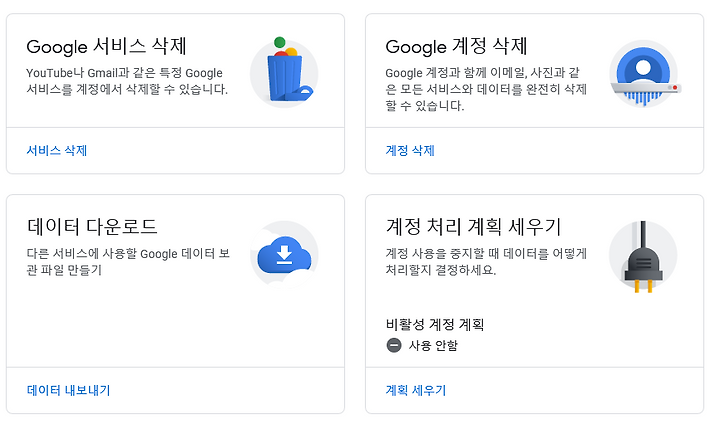Click the account deletion description text
Screen dimensions: 720x429
486,89
